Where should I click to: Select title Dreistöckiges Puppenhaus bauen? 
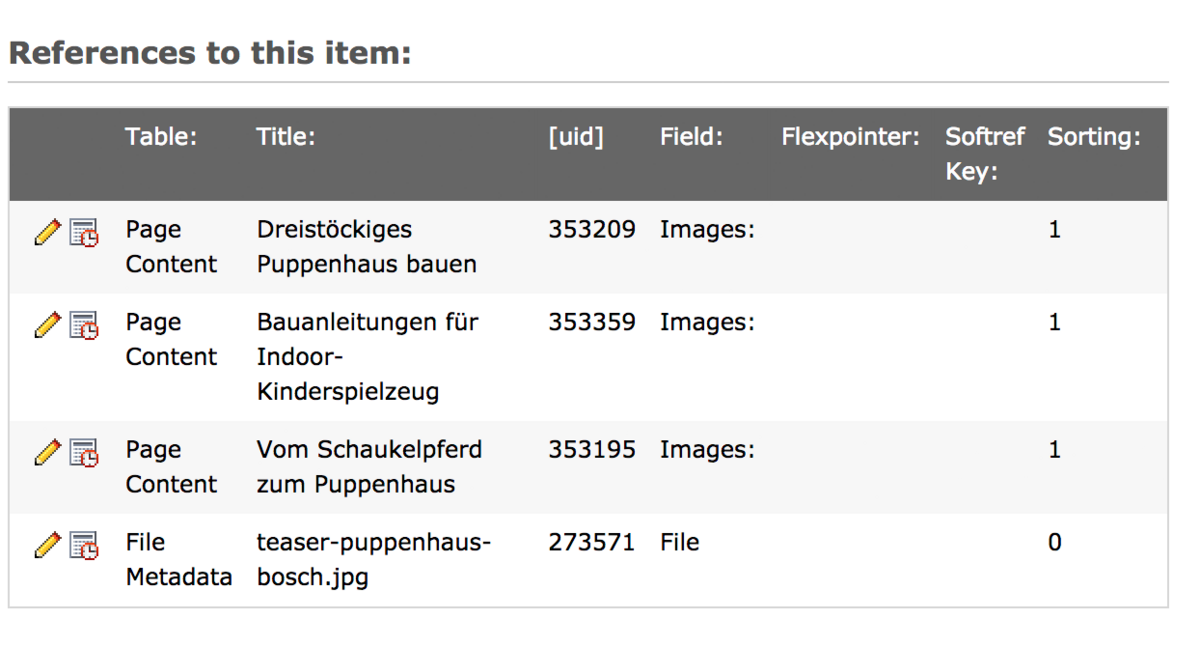click(x=367, y=247)
